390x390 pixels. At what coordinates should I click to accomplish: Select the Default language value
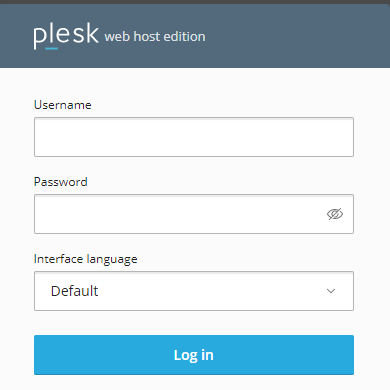point(74,291)
